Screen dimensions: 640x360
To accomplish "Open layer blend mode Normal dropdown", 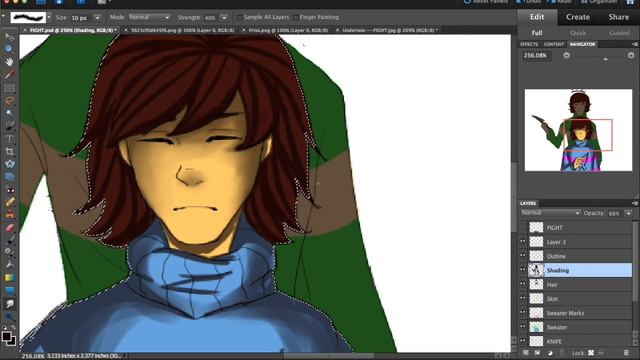I will (x=550, y=213).
